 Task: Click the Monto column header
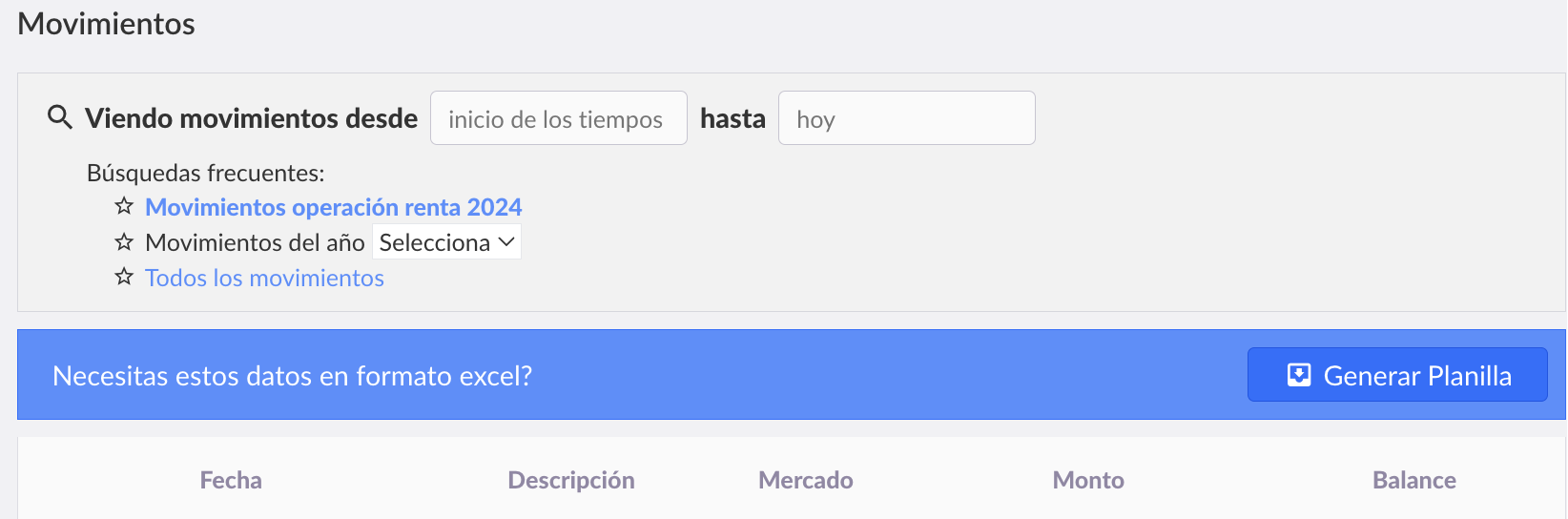[x=1088, y=480]
